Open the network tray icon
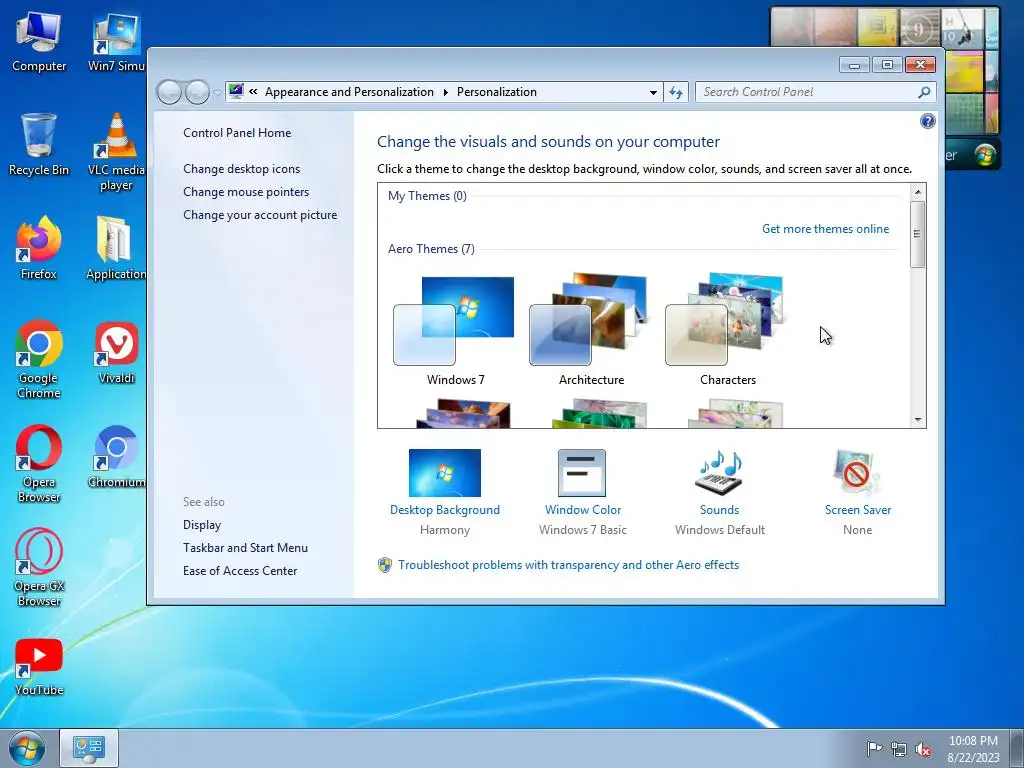Image resolution: width=1024 pixels, height=768 pixels. coord(899,749)
